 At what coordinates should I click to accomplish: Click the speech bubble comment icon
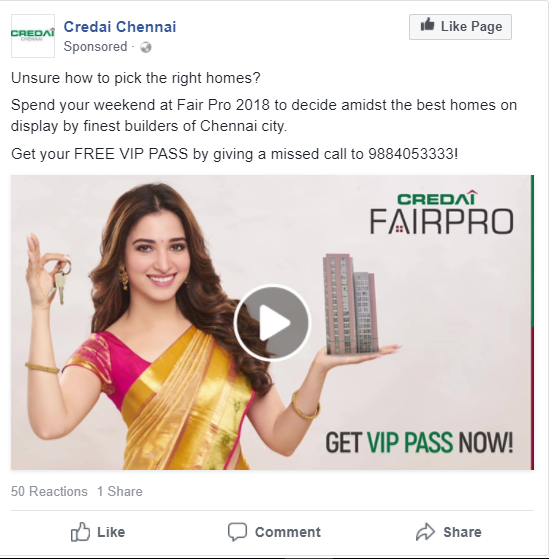pyautogui.click(x=237, y=532)
